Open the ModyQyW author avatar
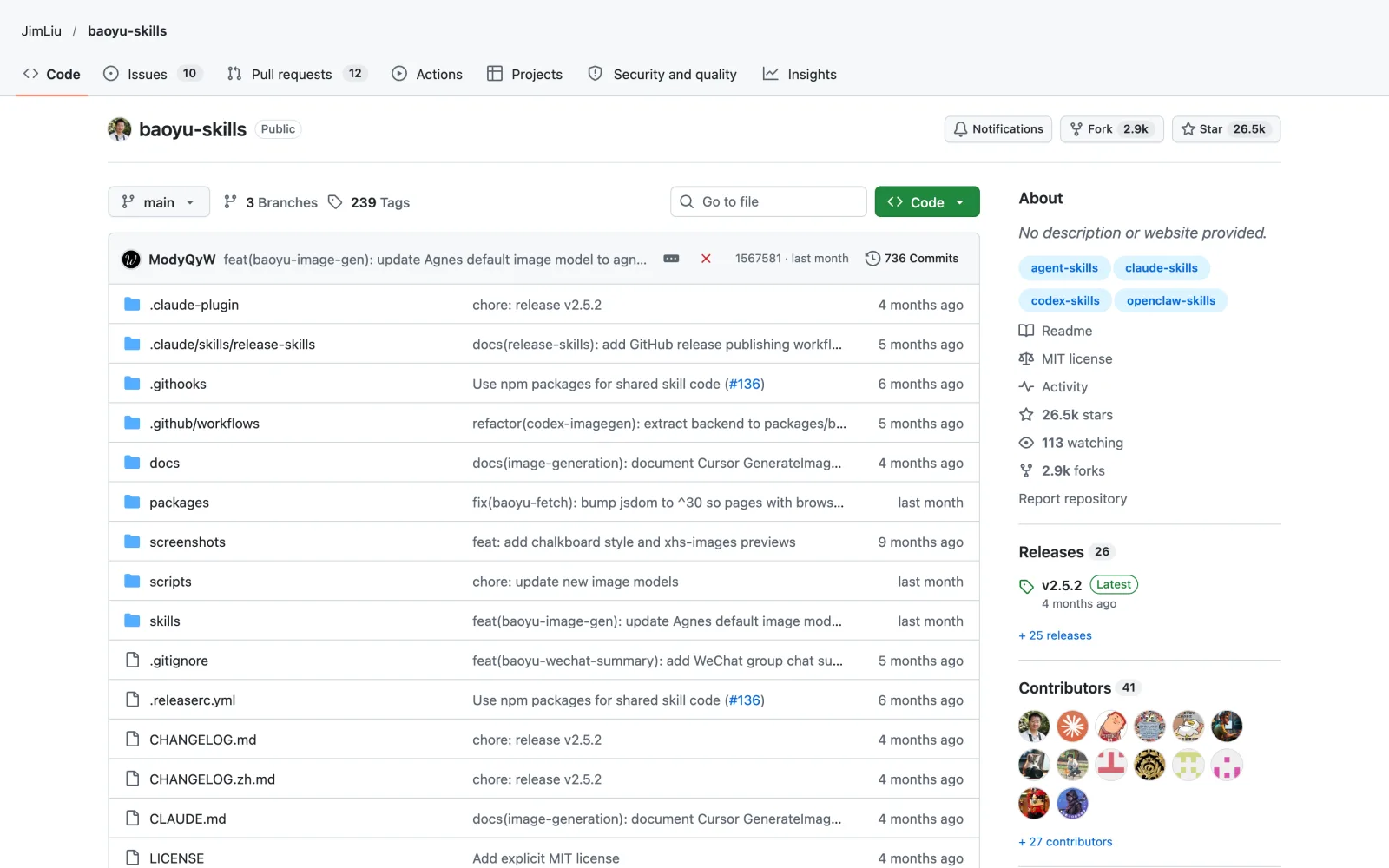 (x=131, y=259)
